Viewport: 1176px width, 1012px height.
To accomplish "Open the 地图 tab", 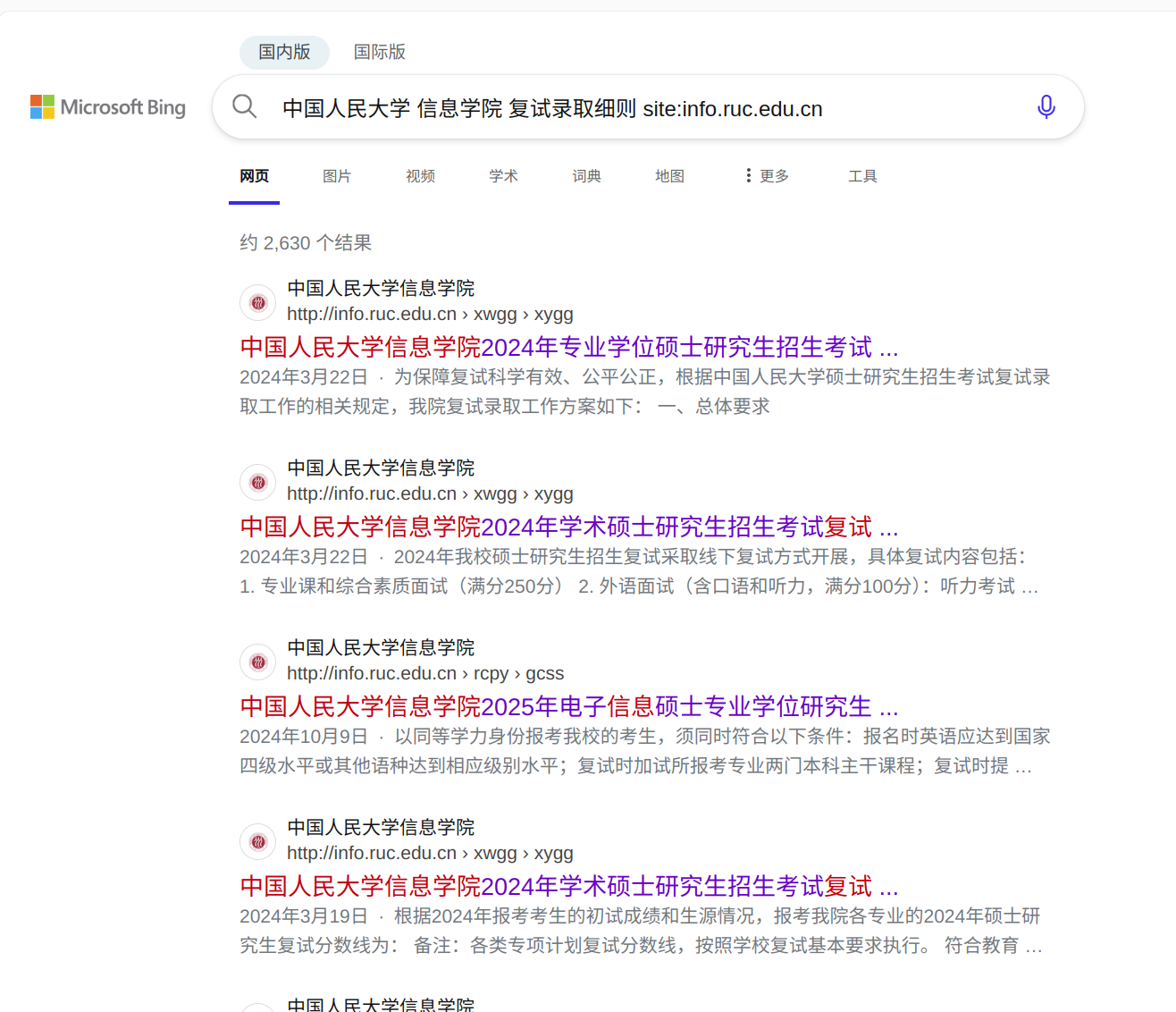I will 669,176.
